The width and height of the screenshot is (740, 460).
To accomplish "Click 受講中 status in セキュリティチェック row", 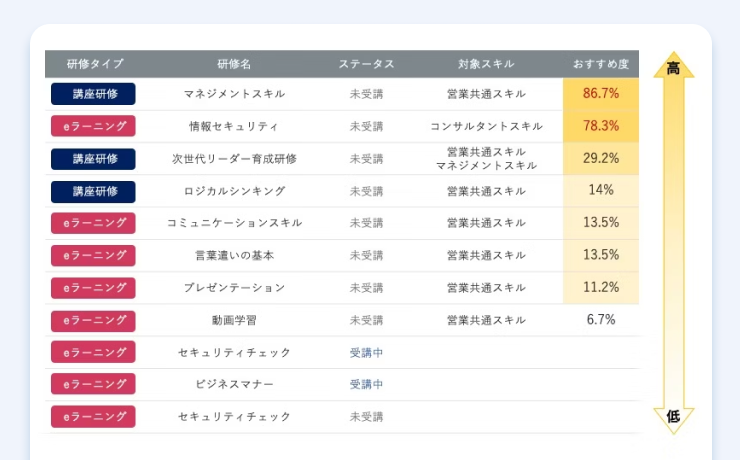I will 366,352.
